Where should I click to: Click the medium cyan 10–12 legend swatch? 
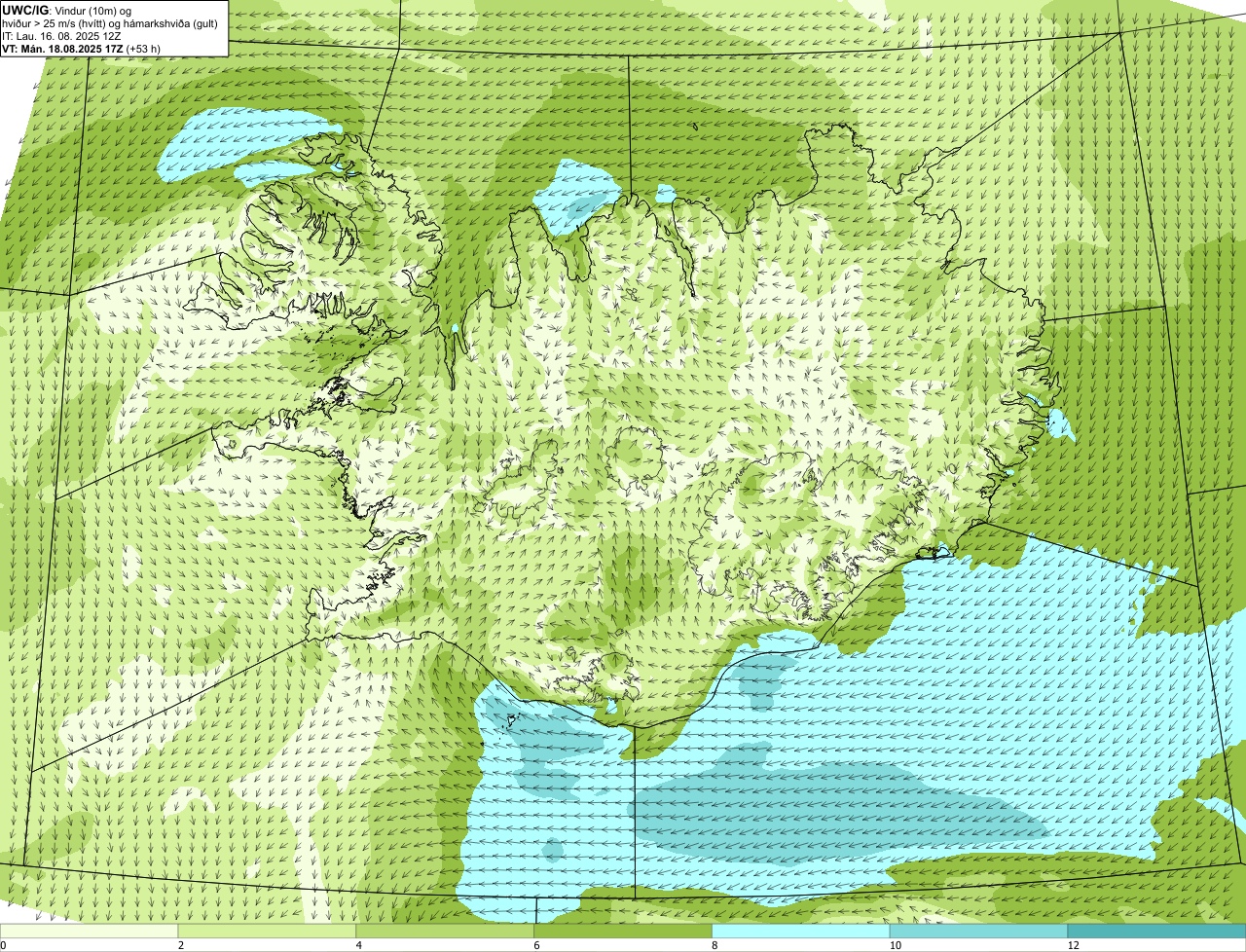(979, 932)
